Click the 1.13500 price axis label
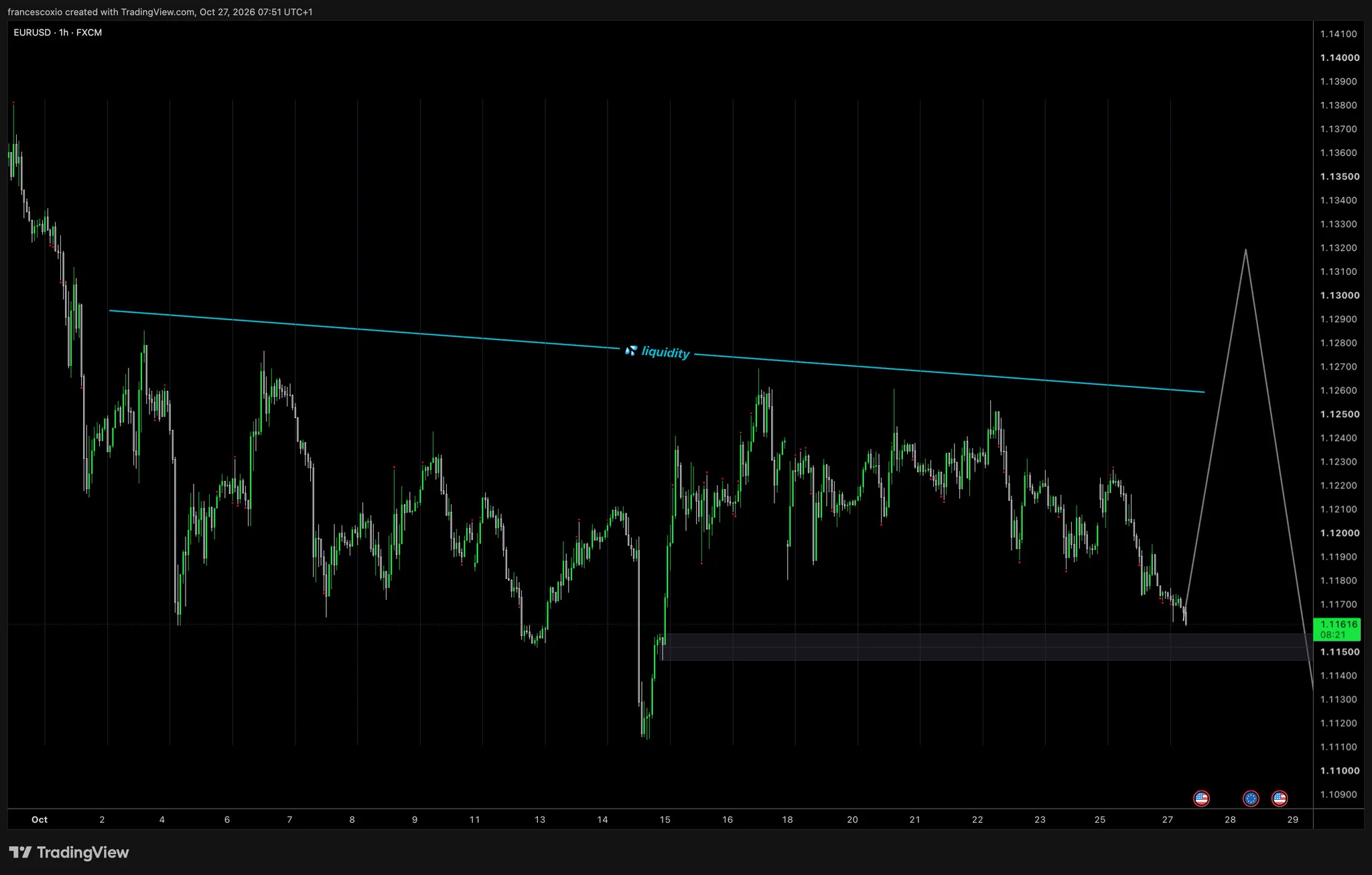The image size is (1372, 875). (1340, 176)
